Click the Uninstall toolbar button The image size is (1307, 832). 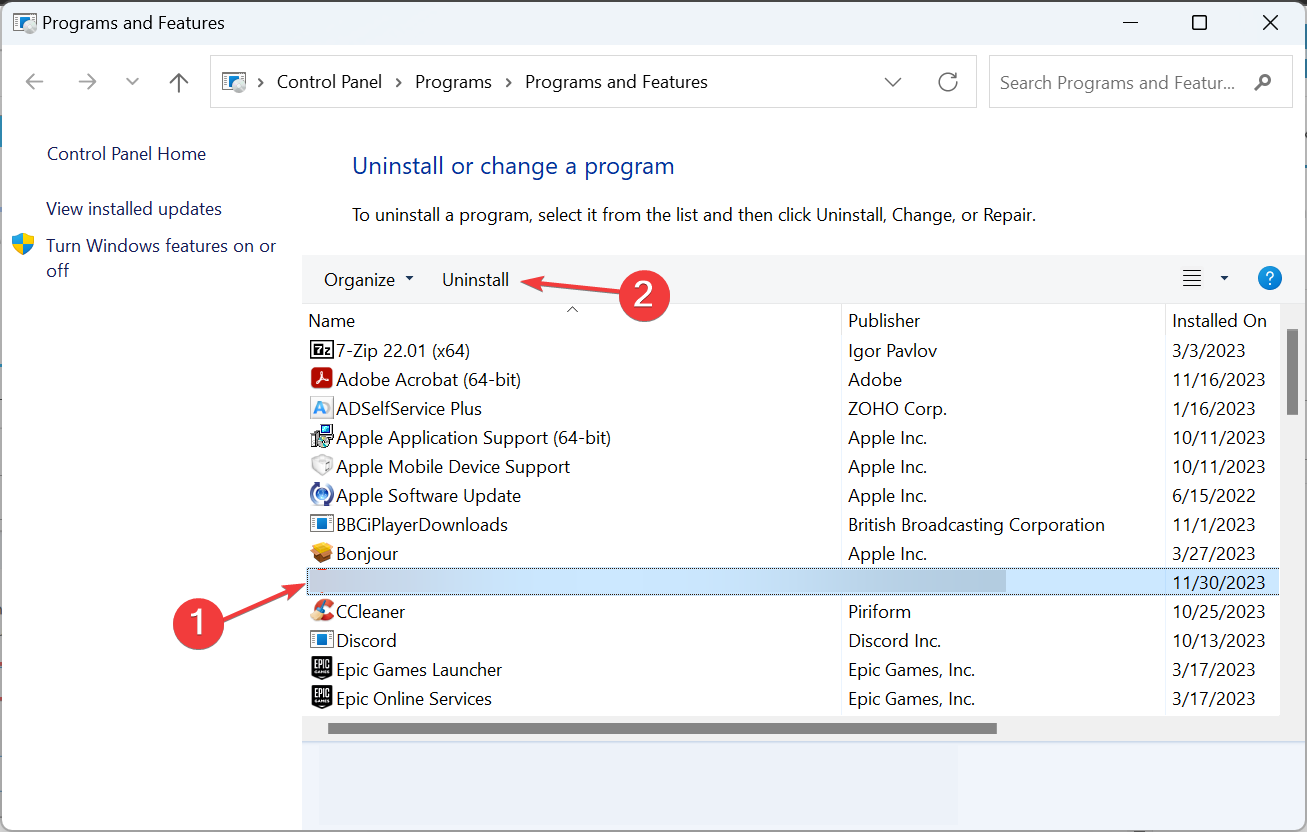pos(475,280)
